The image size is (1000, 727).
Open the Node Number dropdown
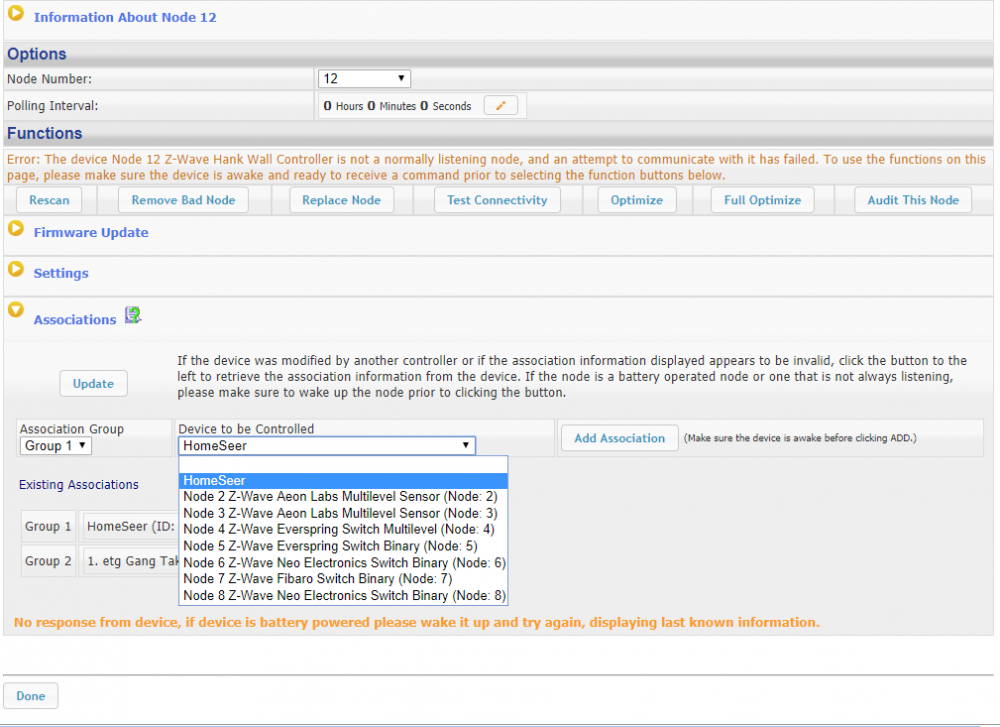(364, 79)
